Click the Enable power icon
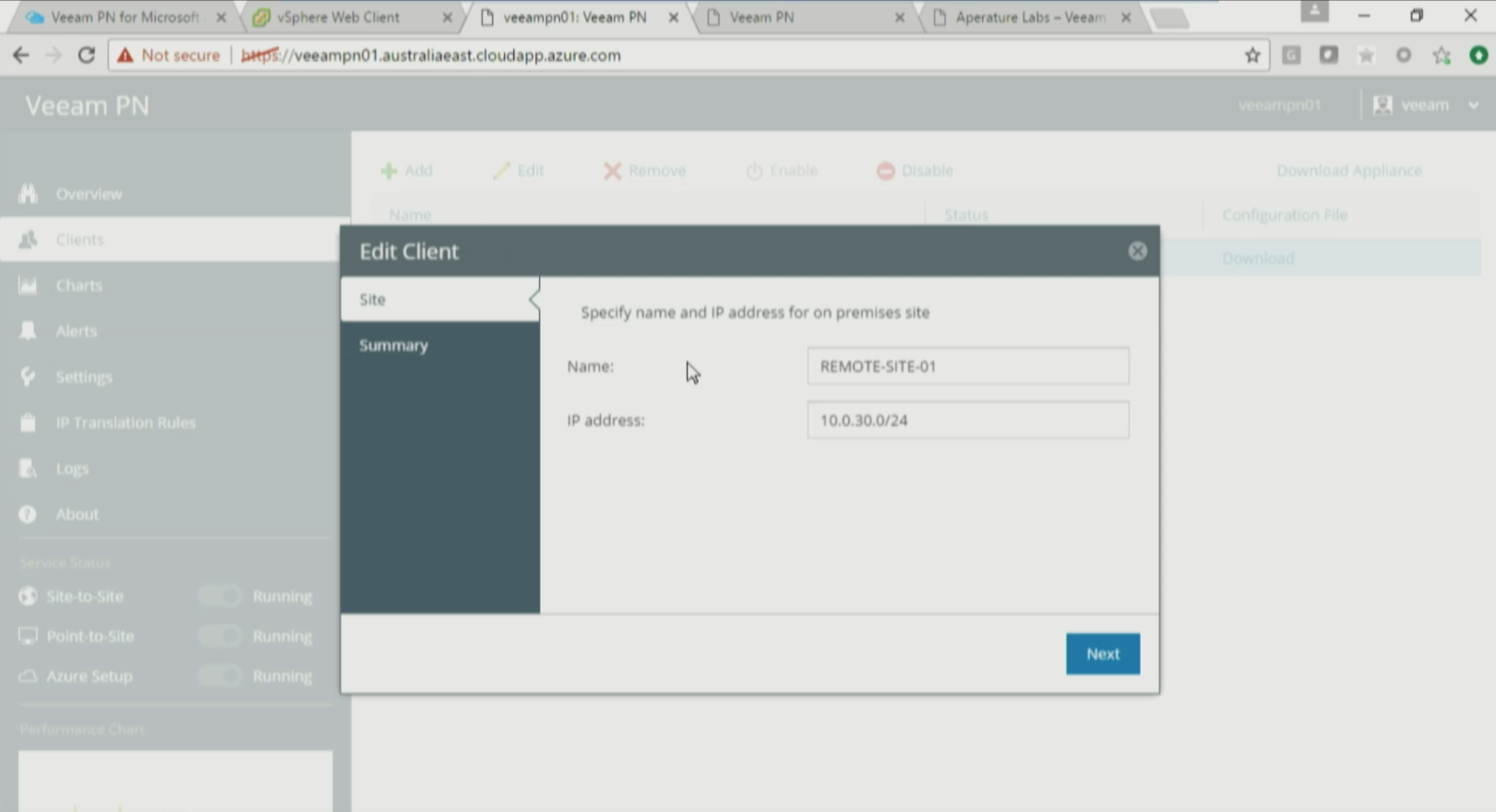This screenshot has width=1496, height=812. click(754, 171)
